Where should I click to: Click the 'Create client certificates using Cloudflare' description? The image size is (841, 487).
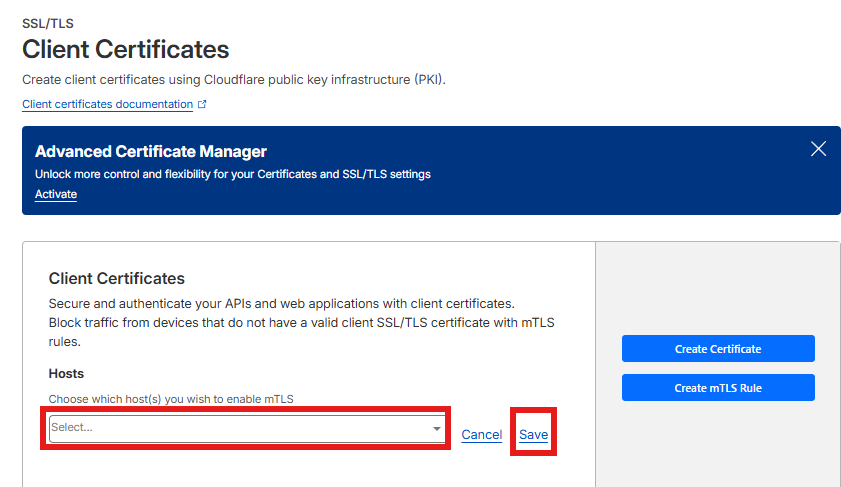(x=234, y=80)
